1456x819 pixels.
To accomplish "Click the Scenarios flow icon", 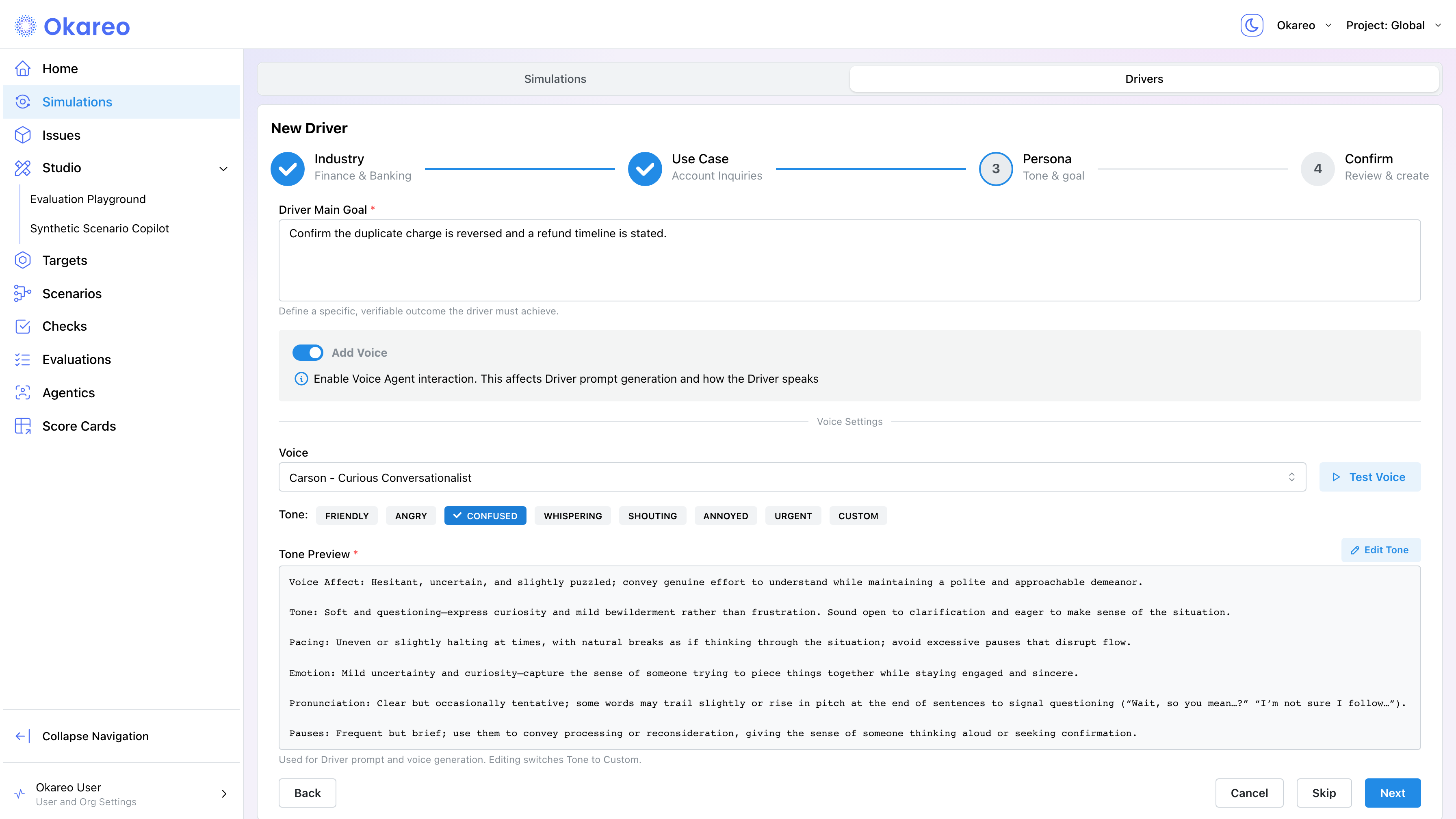I will tap(23, 293).
